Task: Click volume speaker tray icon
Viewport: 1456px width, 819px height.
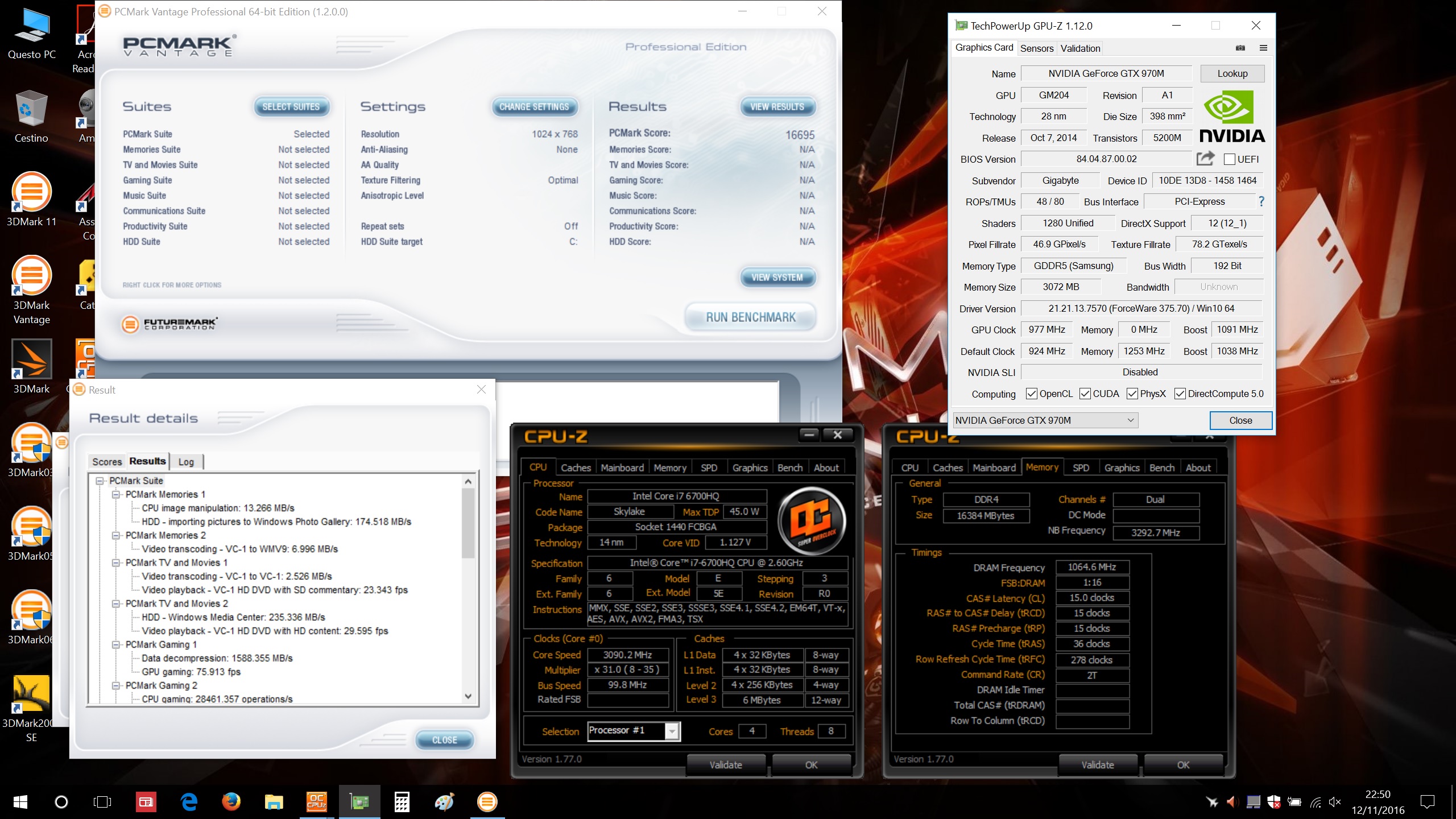Action: point(1335,803)
